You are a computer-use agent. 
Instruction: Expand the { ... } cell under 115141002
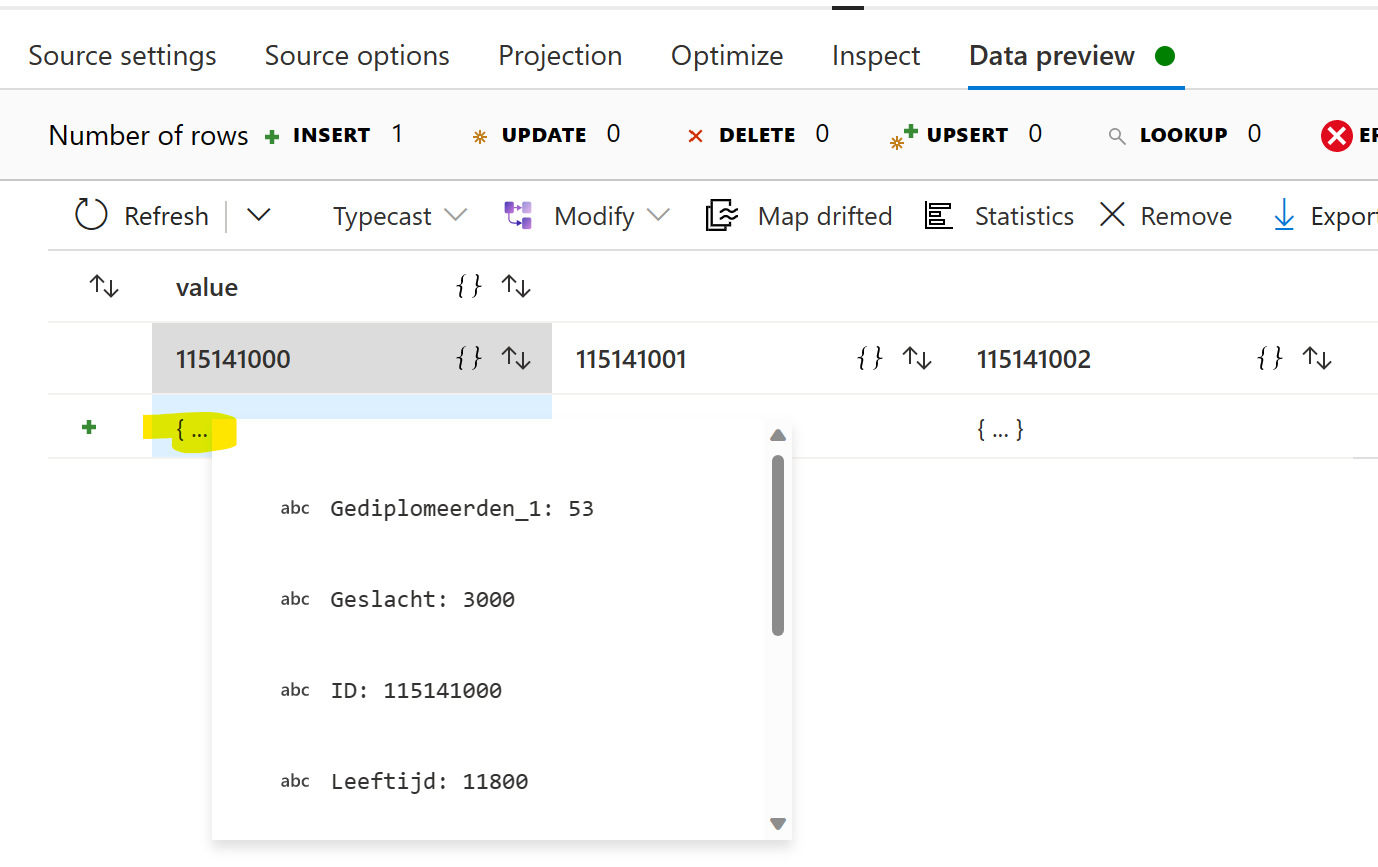(1000, 430)
